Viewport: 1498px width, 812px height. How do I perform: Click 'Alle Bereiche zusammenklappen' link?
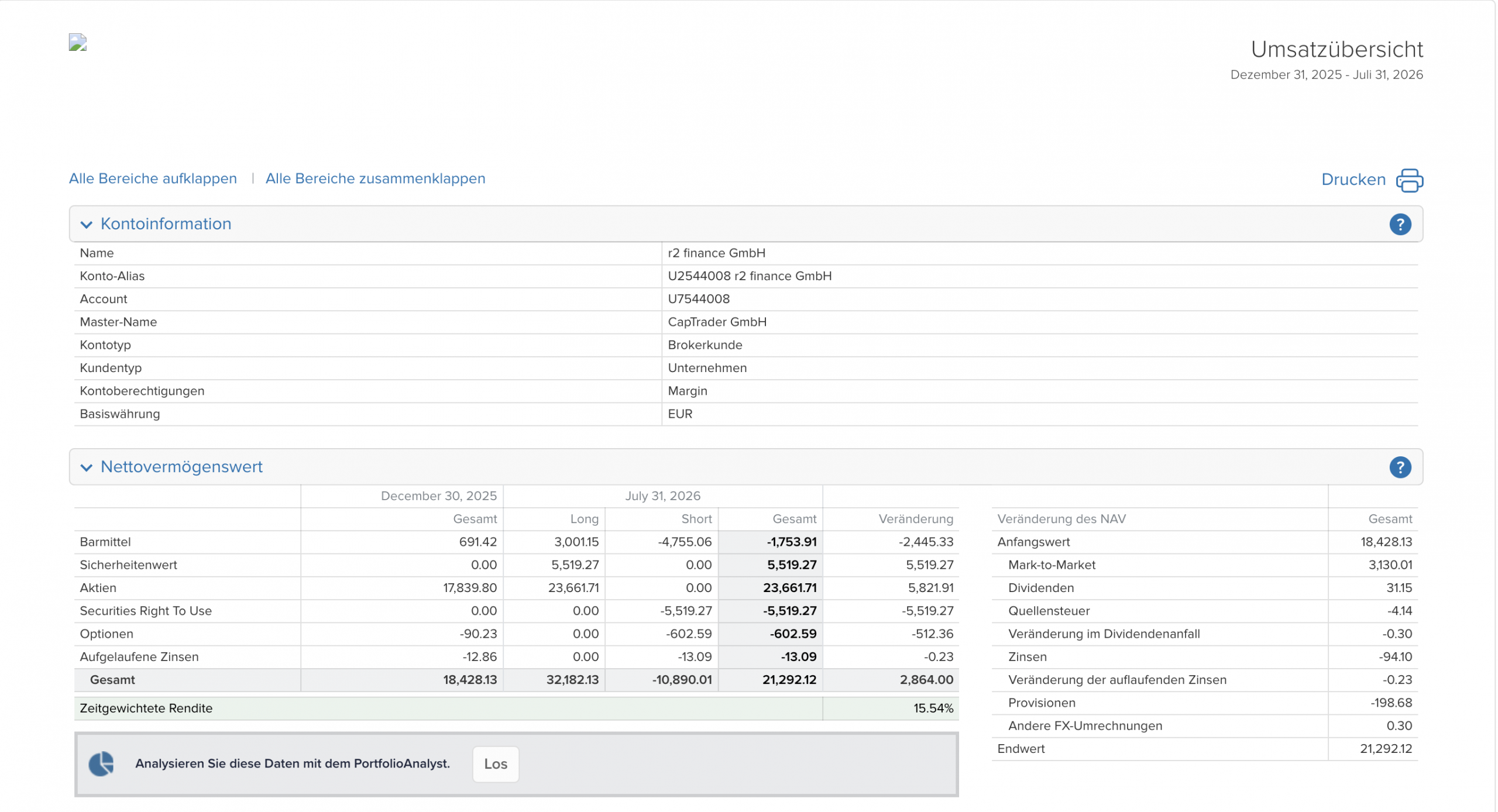[x=375, y=178]
